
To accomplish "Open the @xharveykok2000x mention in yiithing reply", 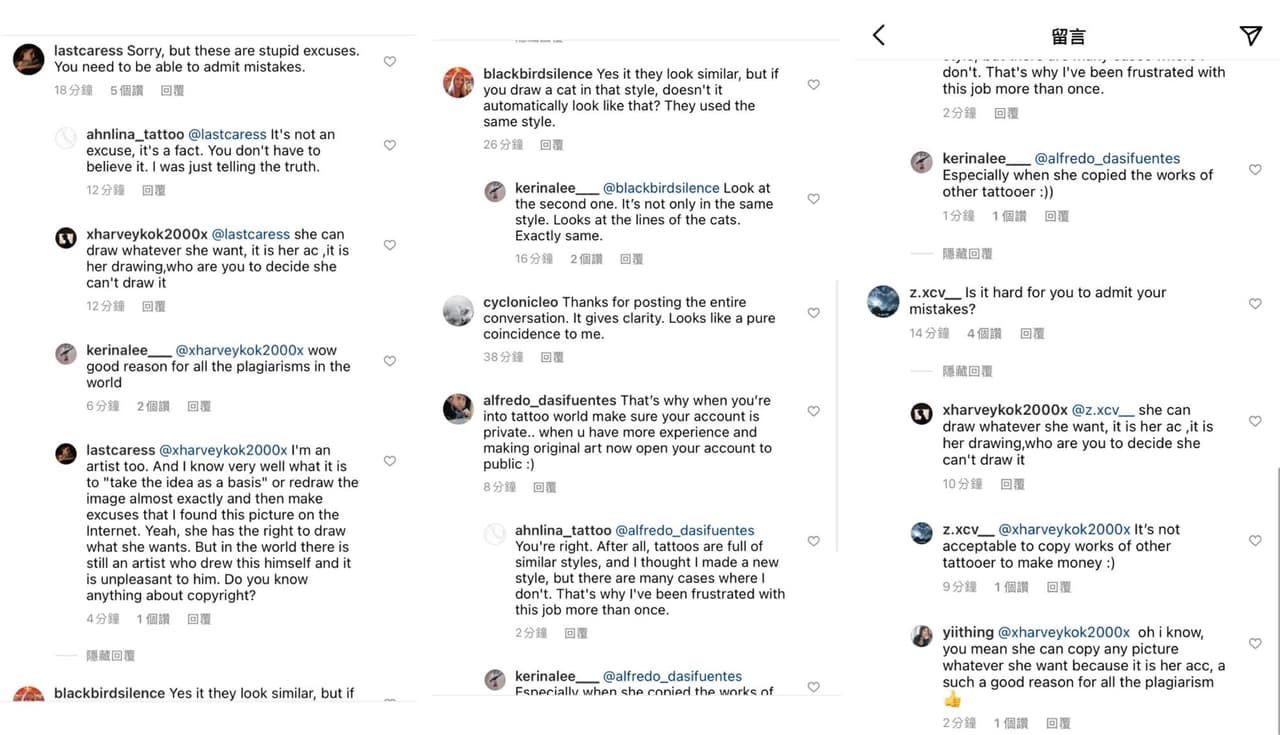I will click(1064, 632).
